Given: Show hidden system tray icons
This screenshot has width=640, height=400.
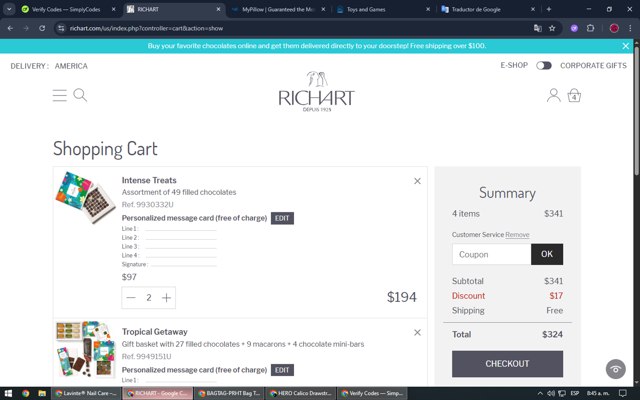Looking at the screenshot, I should pos(540,393).
